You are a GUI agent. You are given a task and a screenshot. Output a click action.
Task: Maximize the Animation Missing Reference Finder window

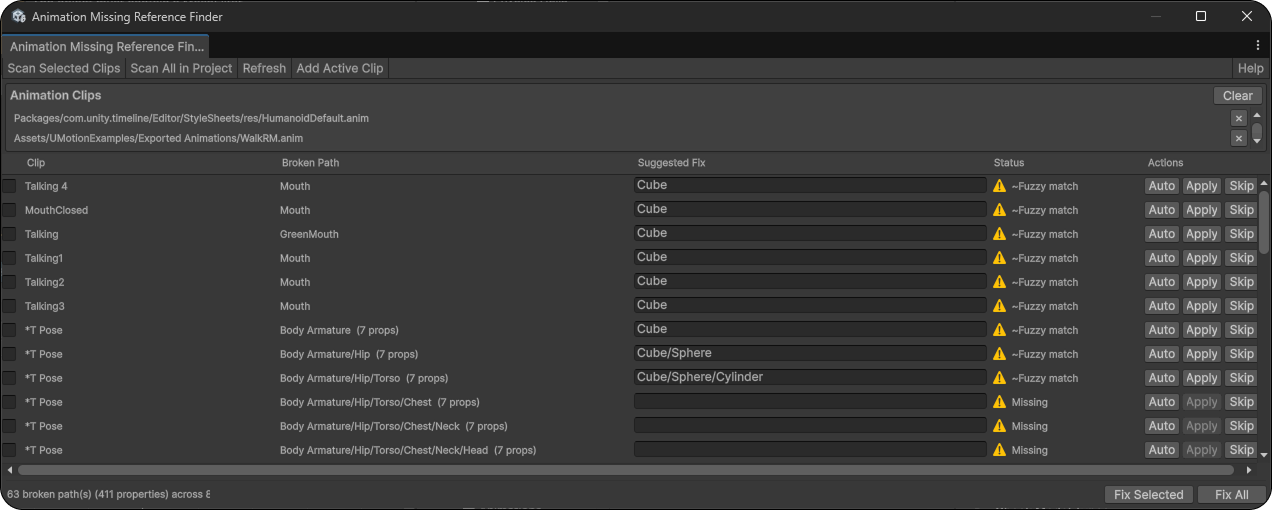click(1201, 17)
